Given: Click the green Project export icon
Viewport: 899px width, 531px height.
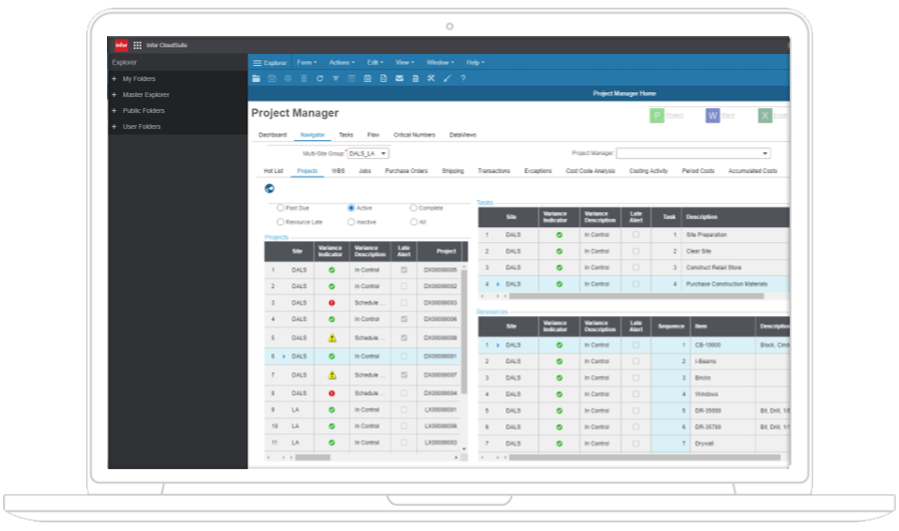Looking at the screenshot, I should (x=657, y=116).
